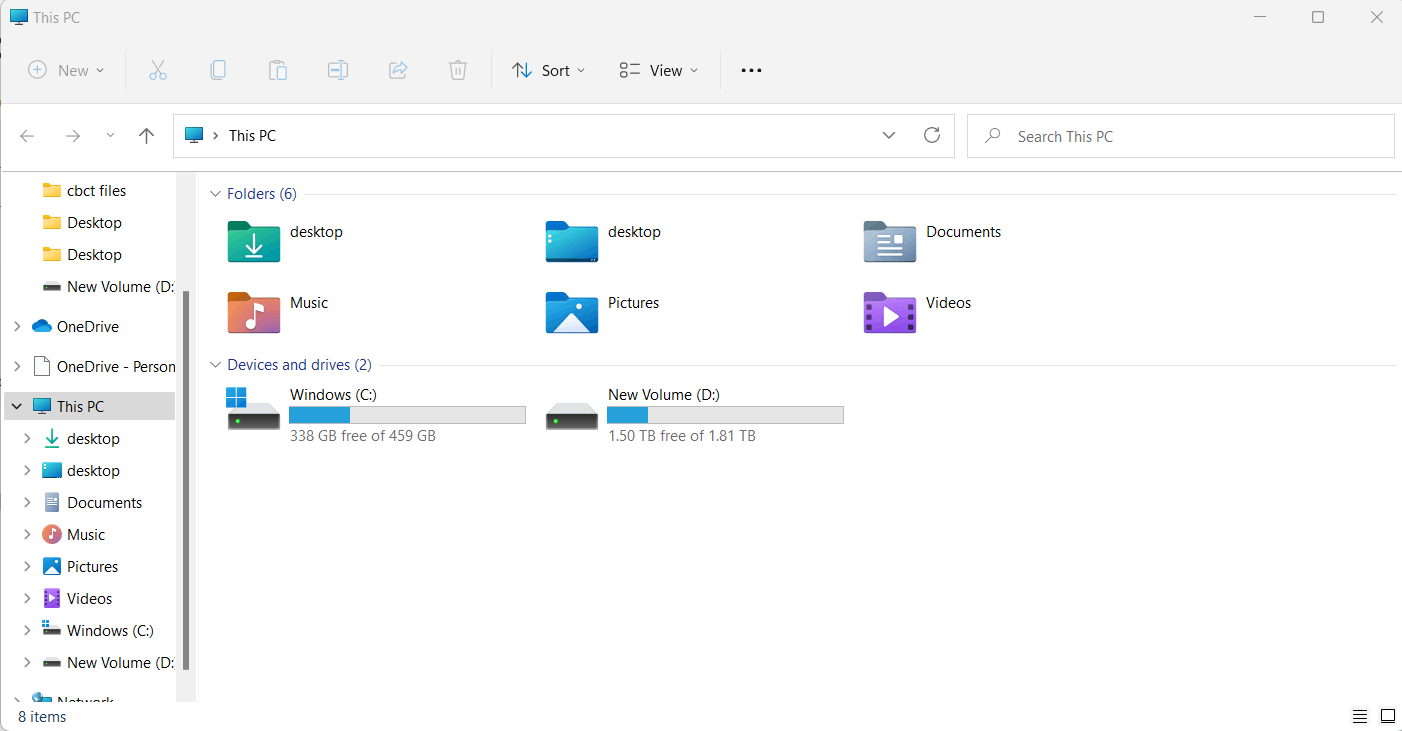Viewport: 1402px width, 731px height.
Task: Click the Cut scissors icon
Action: [x=157, y=70]
